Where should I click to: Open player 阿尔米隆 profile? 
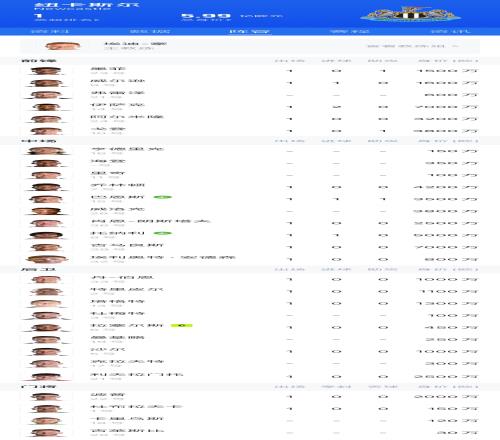[127, 117]
